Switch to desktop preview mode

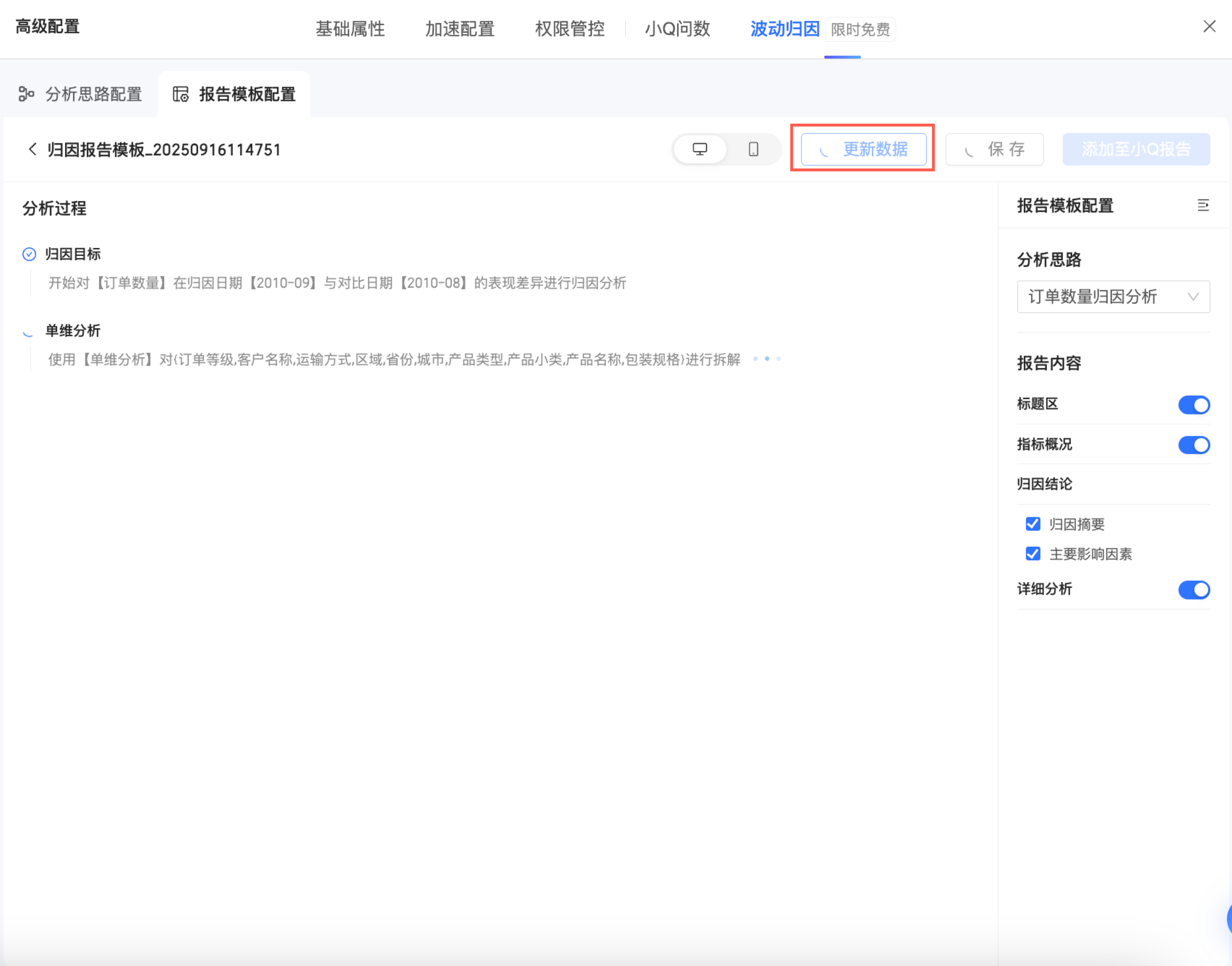(700, 149)
